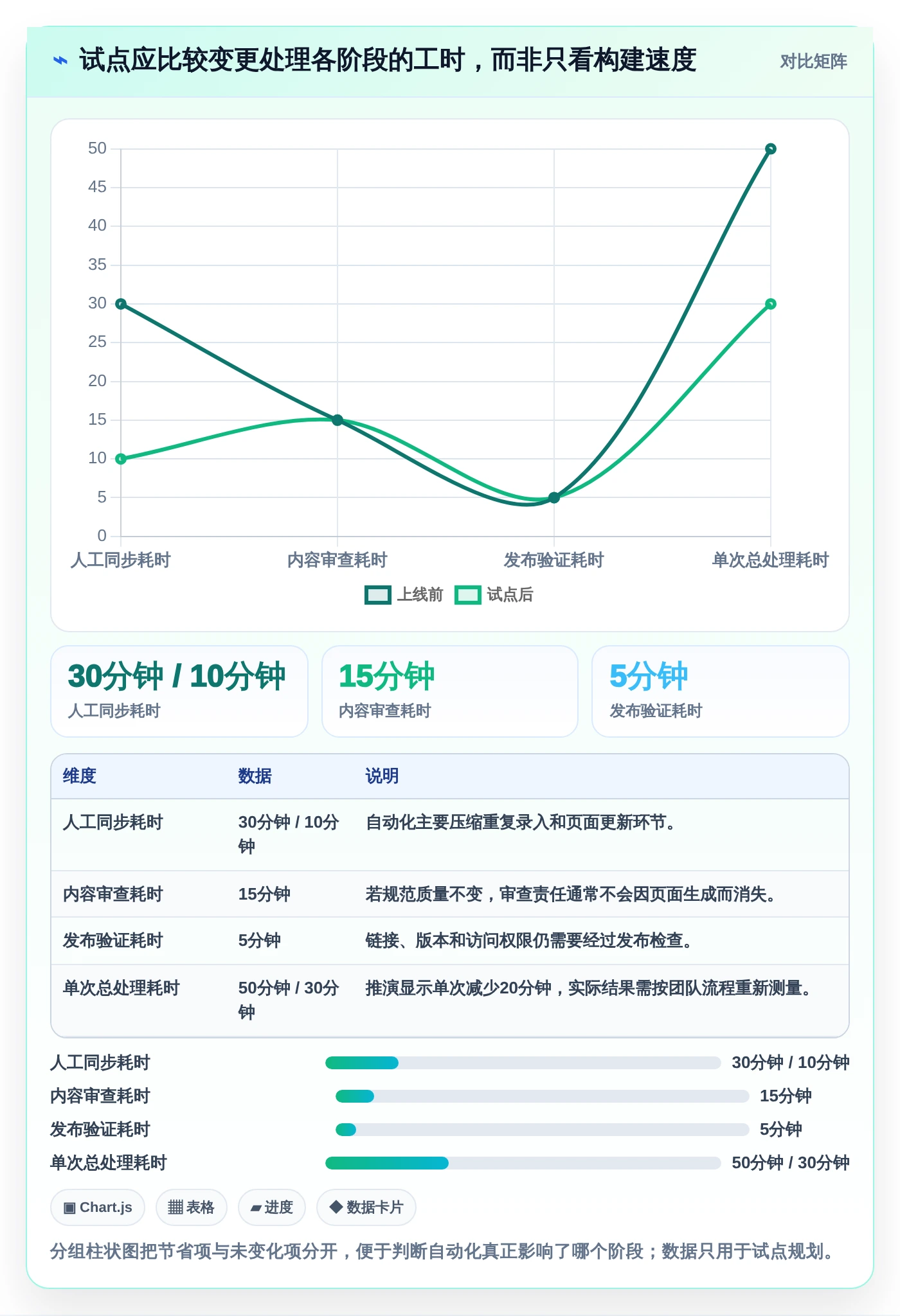Click the y-axis value 50
Viewport: 900px width, 1316px height.
coord(98,149)
